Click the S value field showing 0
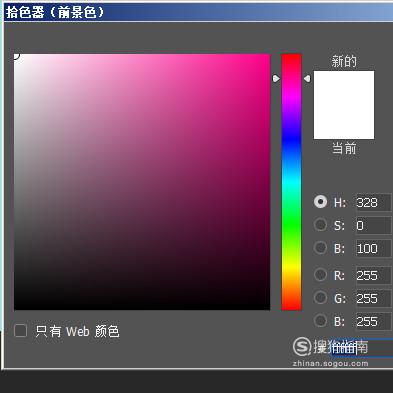Screen dimensions: 393x393 point(374,225)
